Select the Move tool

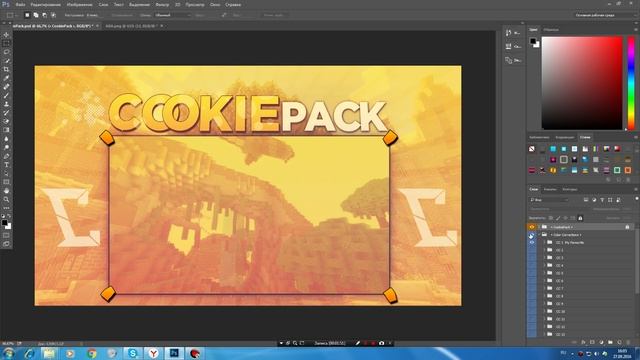pyautogui.click(x=6, y=35)
